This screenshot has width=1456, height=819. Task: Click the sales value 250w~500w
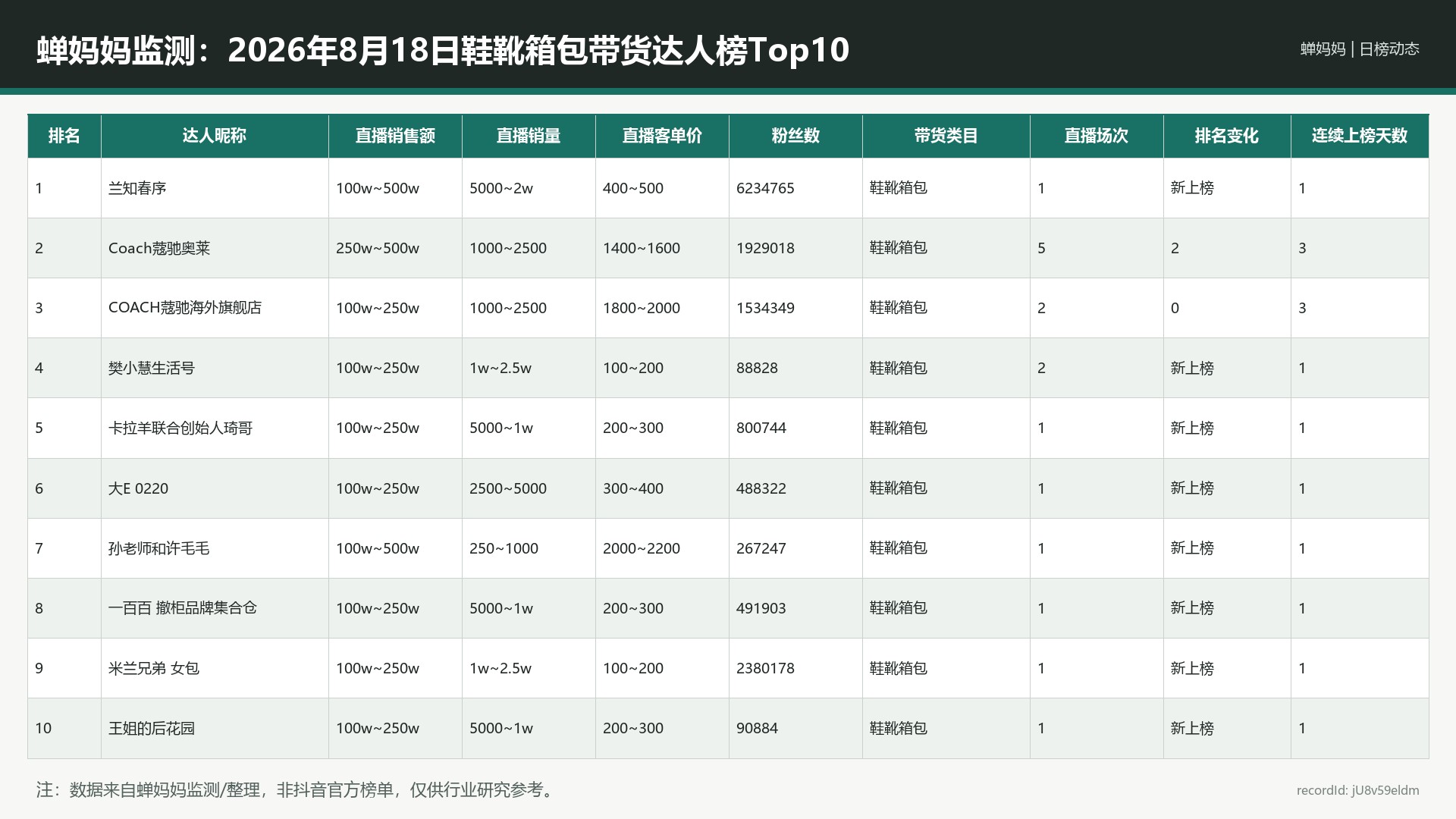(x=378, y=248)
